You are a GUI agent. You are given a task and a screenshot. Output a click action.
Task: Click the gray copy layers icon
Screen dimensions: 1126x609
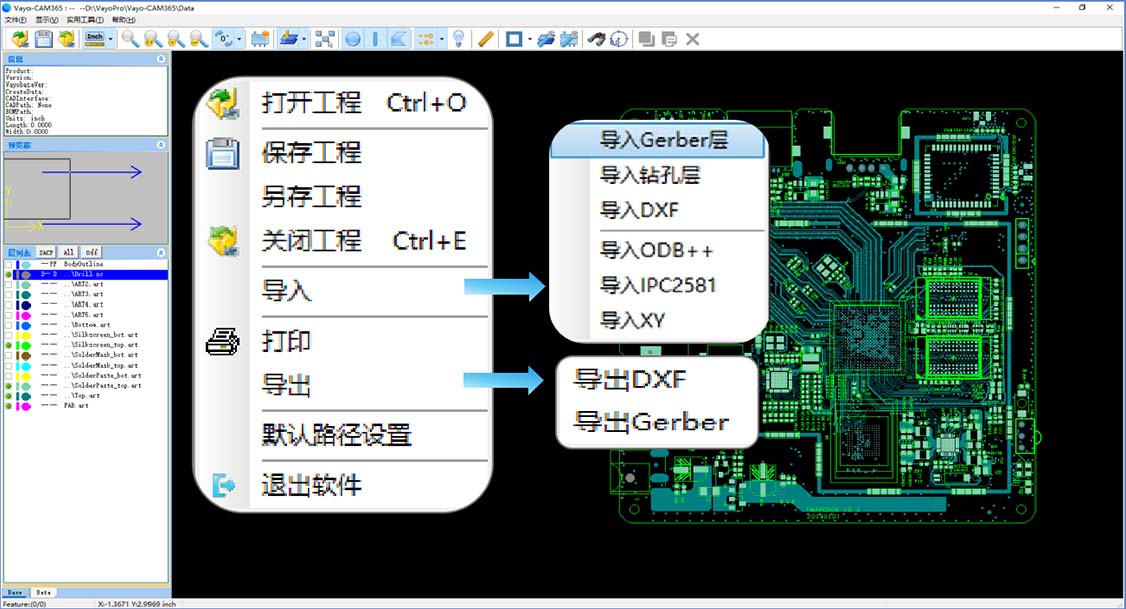(x=646, y=39)
